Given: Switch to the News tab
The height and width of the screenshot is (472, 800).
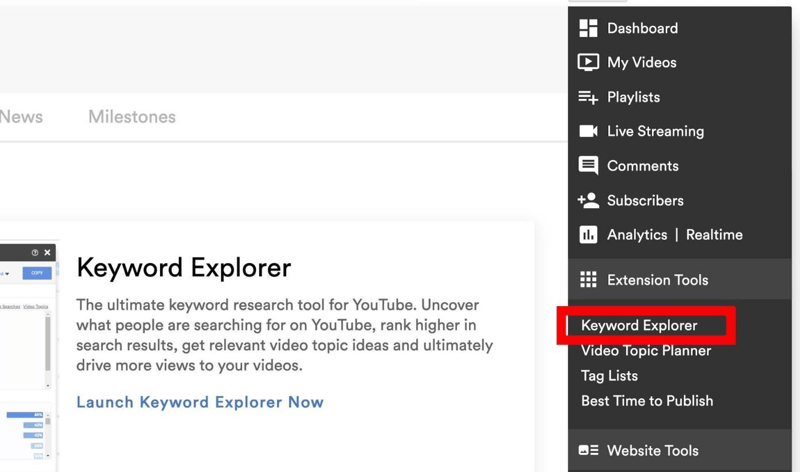Looking at the screenshot, I should point(21,117).
